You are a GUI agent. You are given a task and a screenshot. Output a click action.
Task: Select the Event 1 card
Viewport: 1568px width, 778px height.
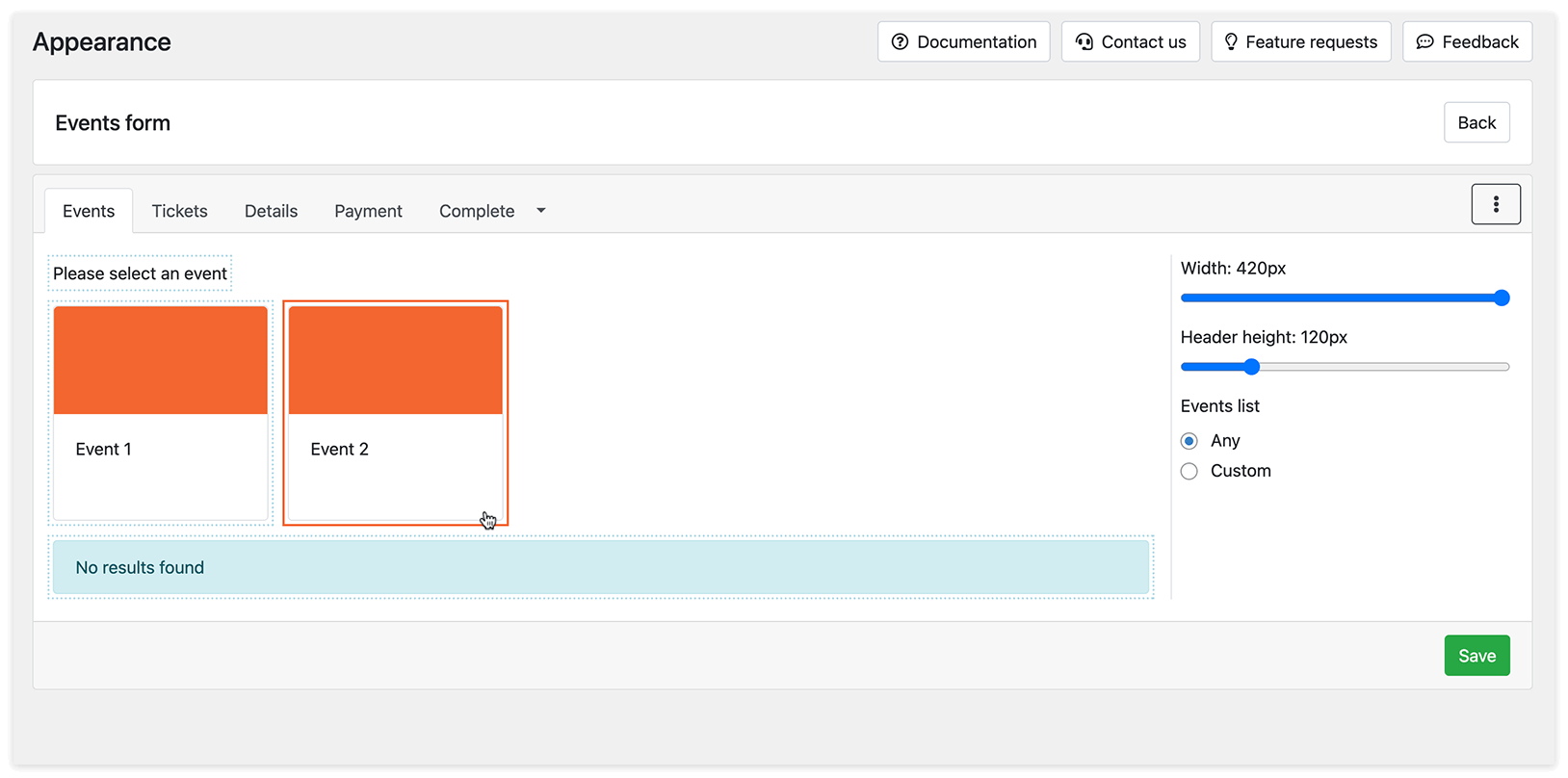pyautogui.click(x=161, y=413)
